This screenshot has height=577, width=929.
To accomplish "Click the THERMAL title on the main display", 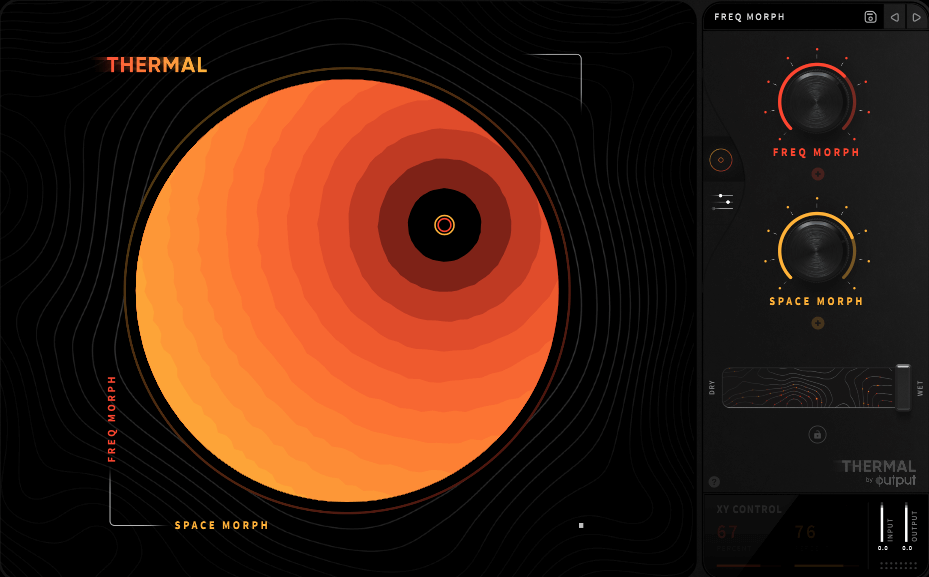I will [156, 66].
